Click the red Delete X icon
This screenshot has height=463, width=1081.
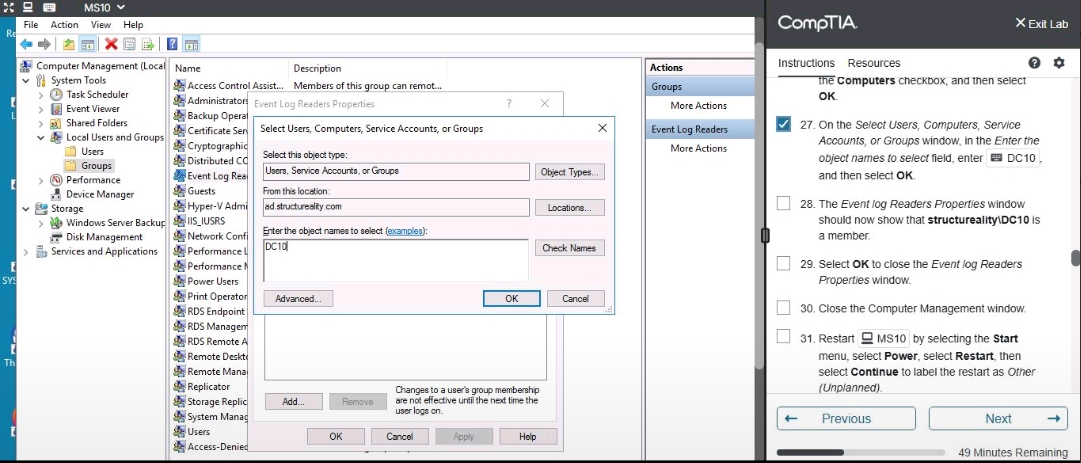[111, 45]
